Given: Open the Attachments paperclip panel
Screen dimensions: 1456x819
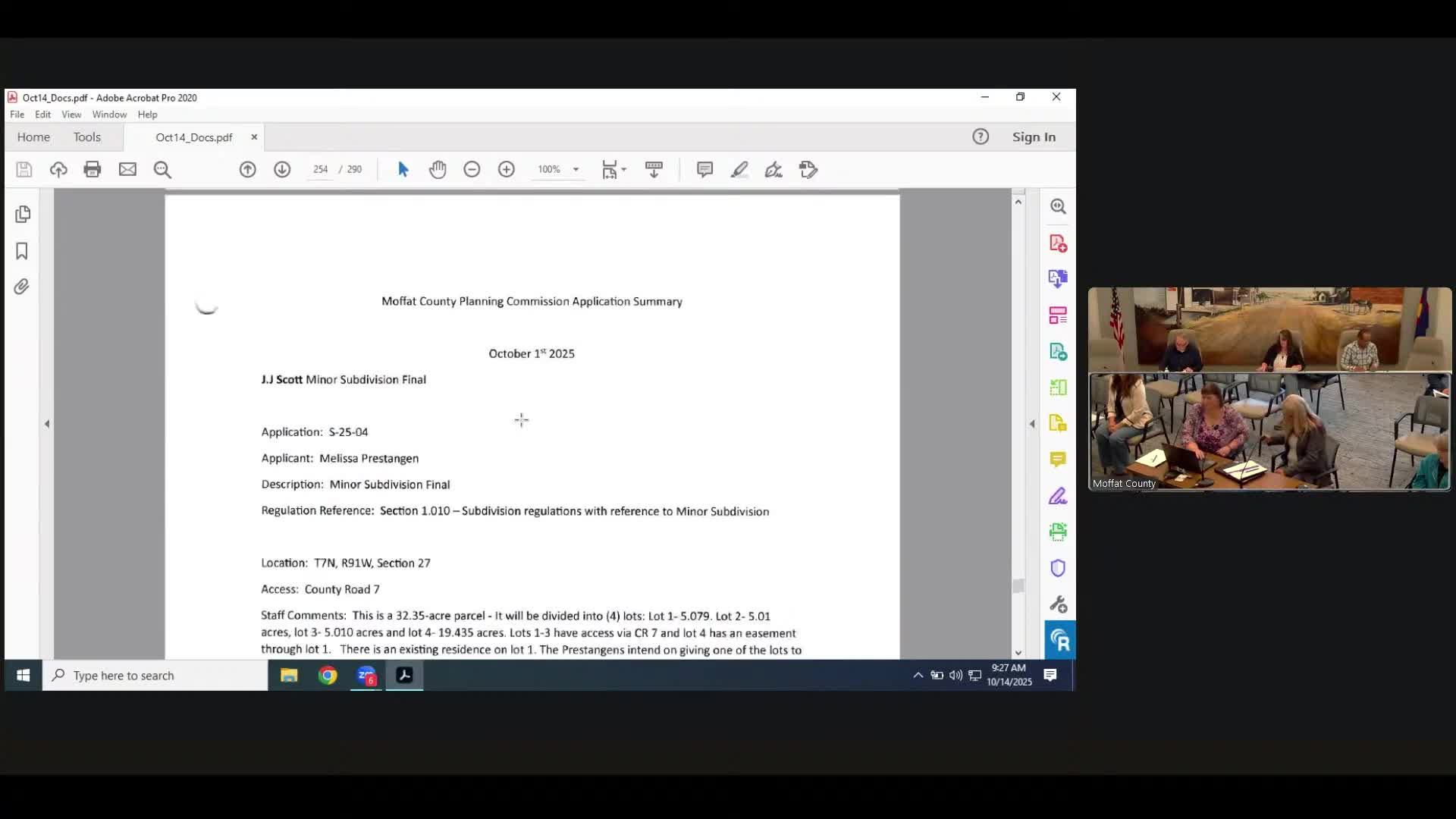Looking at the screenshot, I should (21, 287).
